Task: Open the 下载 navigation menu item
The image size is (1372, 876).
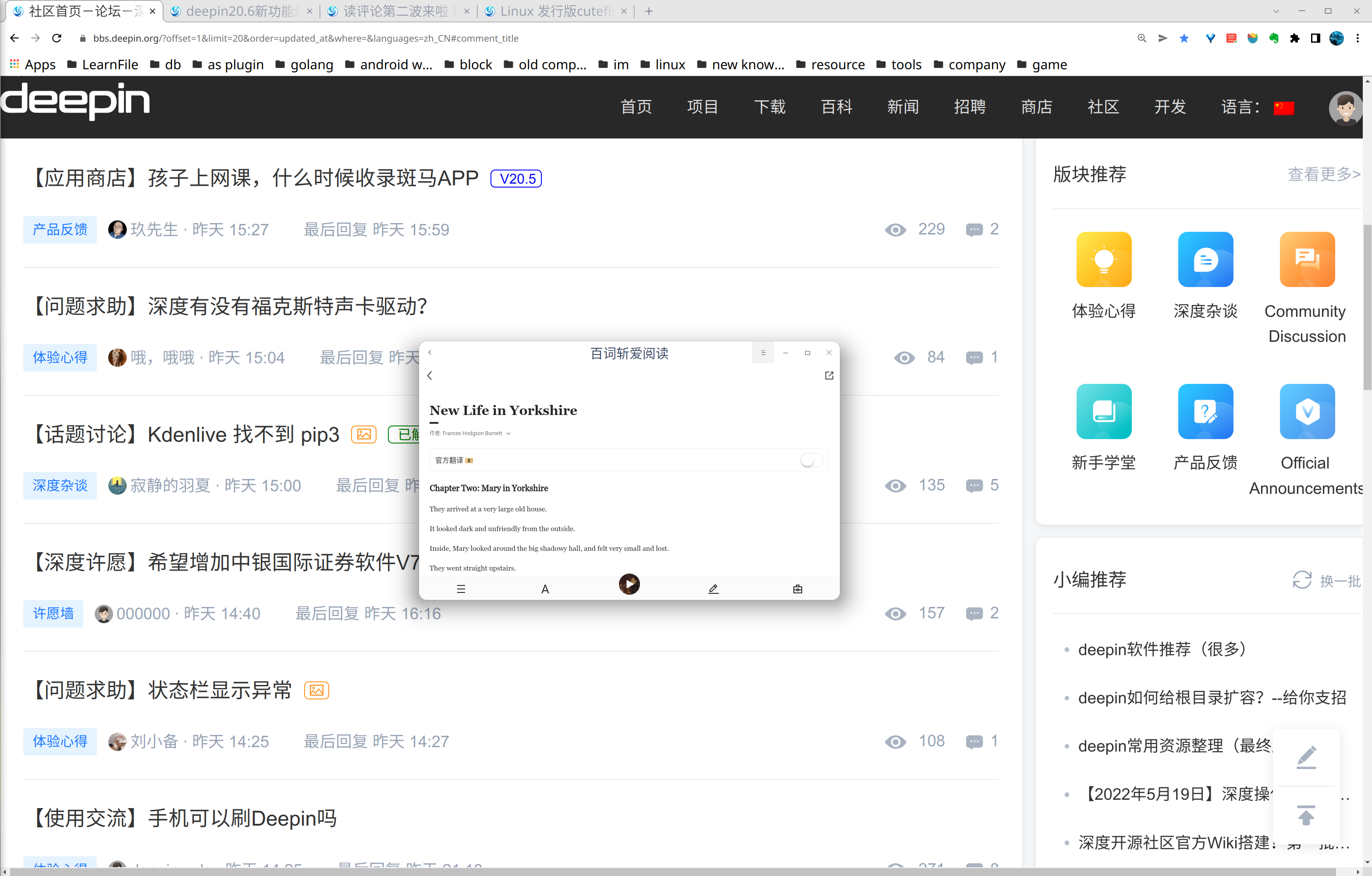Action: pyautogui.click(x=769, y=107)
